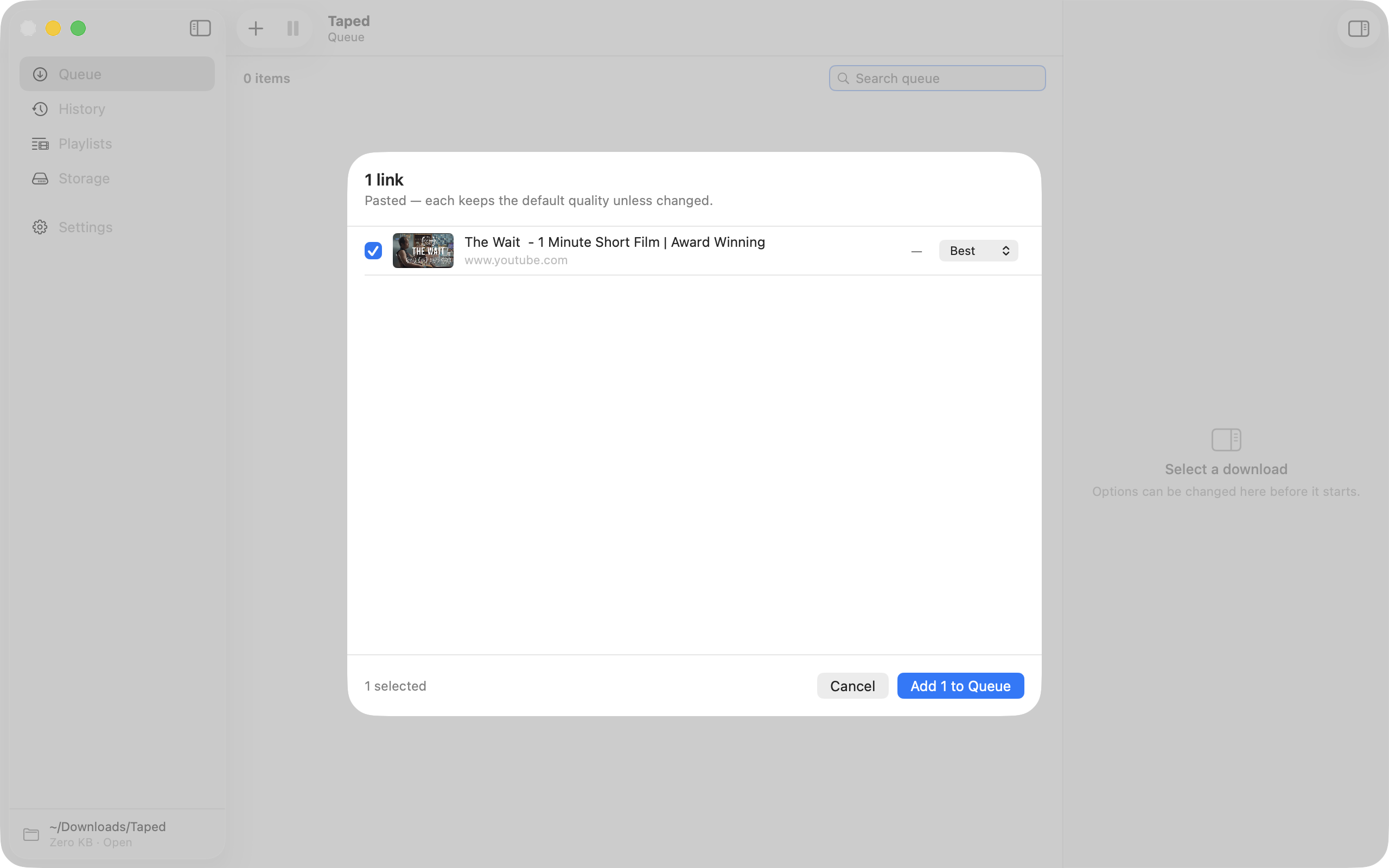Click the yellow minimize window button
Screen dimensions: 1389x868
(53, 28)
